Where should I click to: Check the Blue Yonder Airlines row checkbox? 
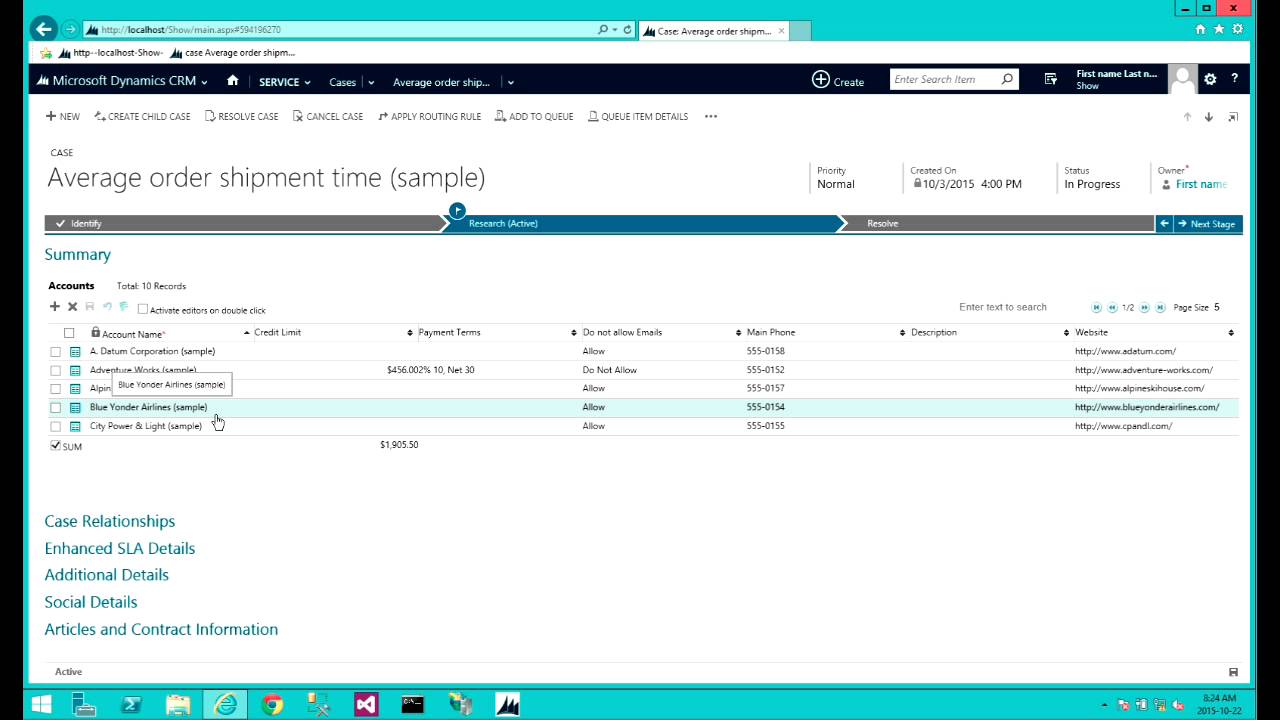[x=55, y=408]
